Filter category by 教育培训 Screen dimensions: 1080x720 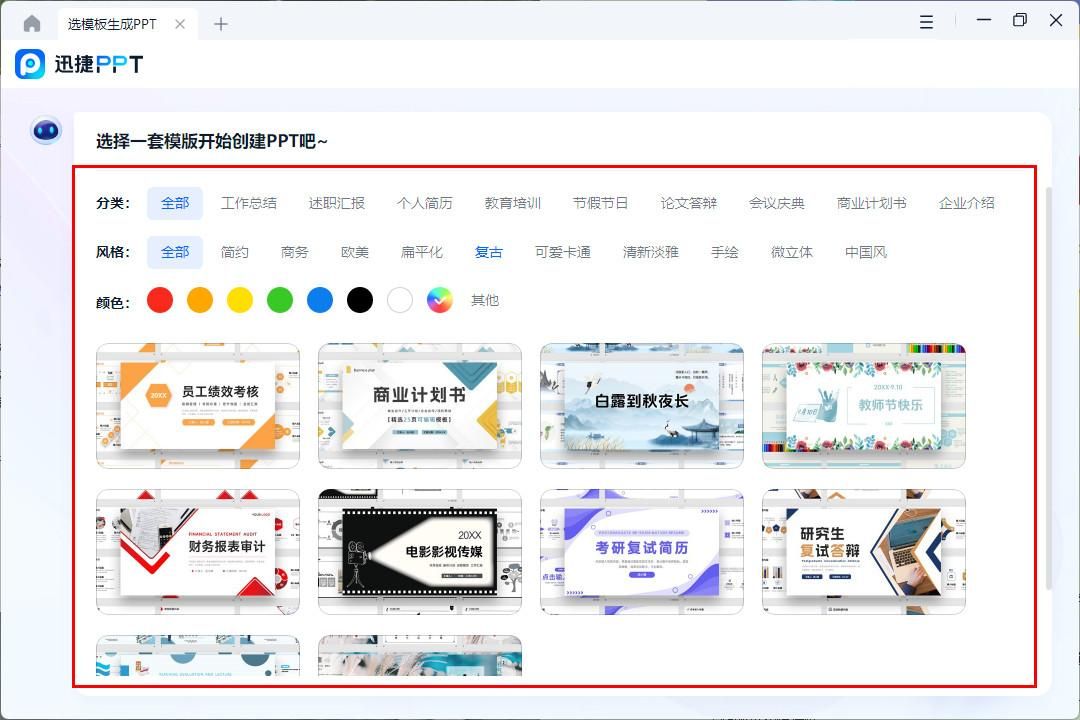tap(512, 203)
